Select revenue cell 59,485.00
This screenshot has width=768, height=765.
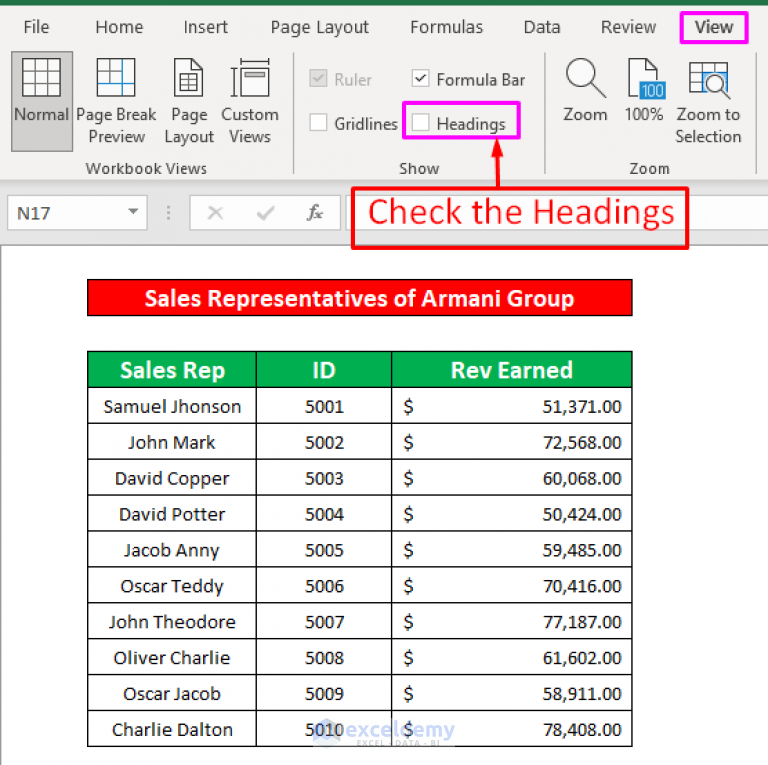click(512, 550)
